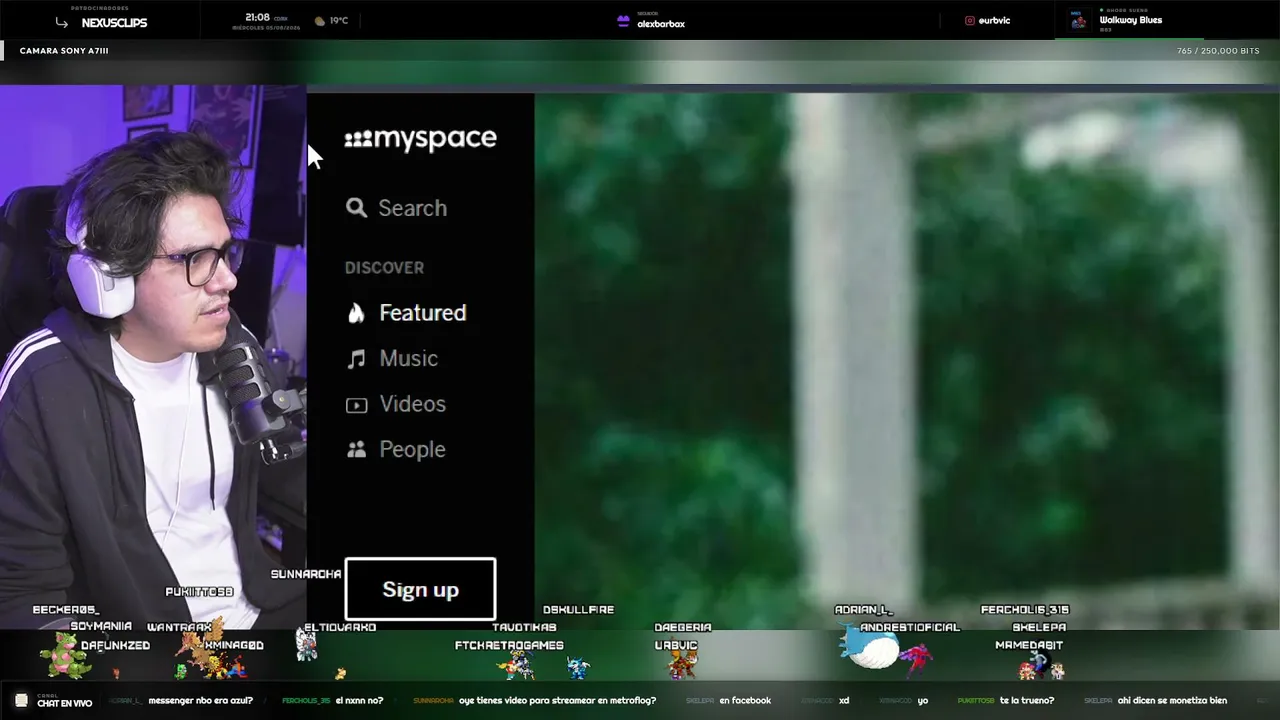1280x720 pixels.
Task: Click the Sign up button
Action: click(420, 589)
